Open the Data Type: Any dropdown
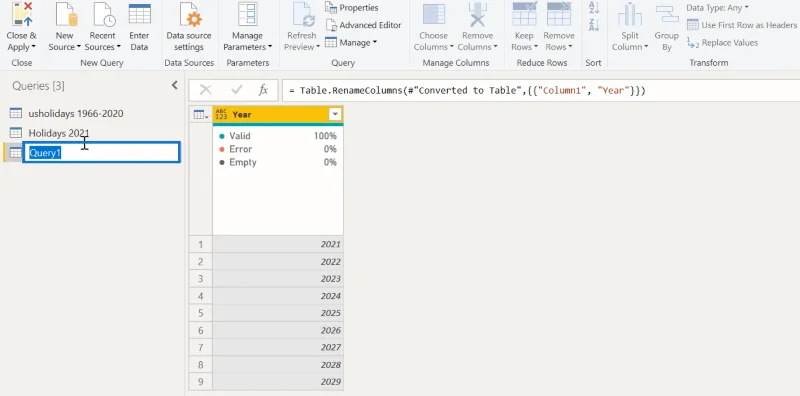 (x=717, y=8)
